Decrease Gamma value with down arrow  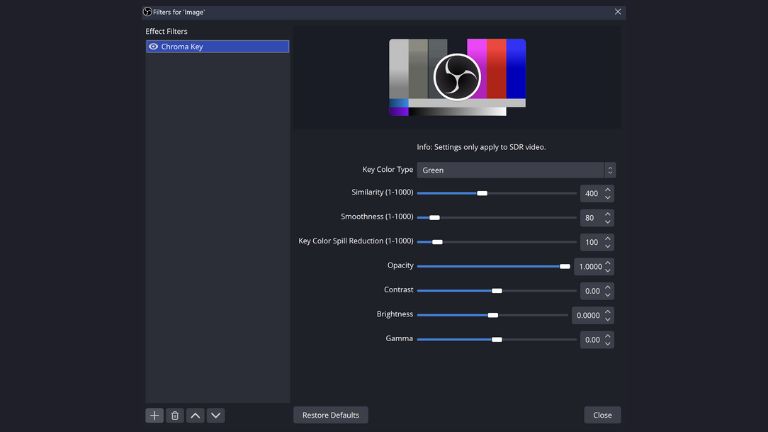point(607,343)
